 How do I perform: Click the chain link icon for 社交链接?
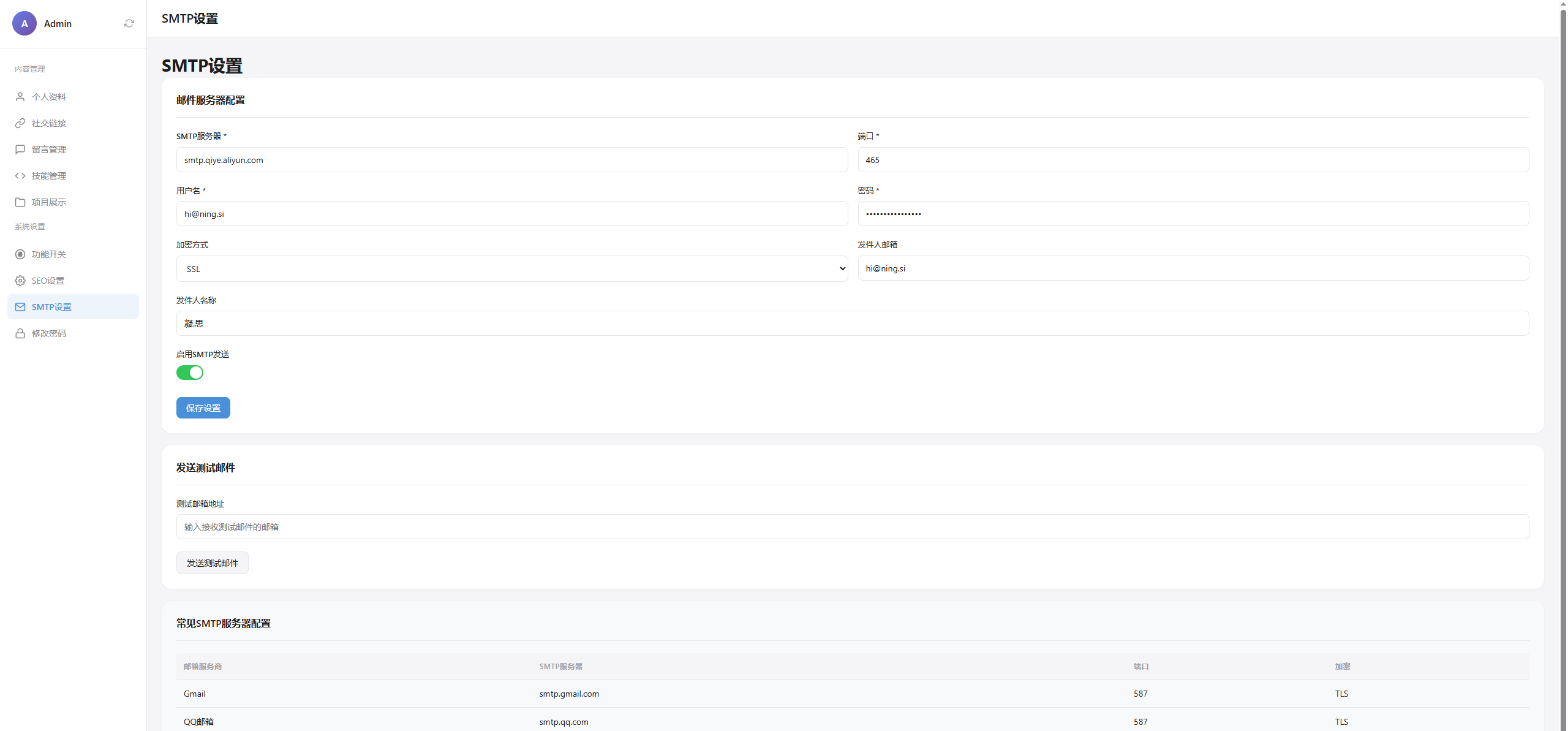tap(20, 123)
